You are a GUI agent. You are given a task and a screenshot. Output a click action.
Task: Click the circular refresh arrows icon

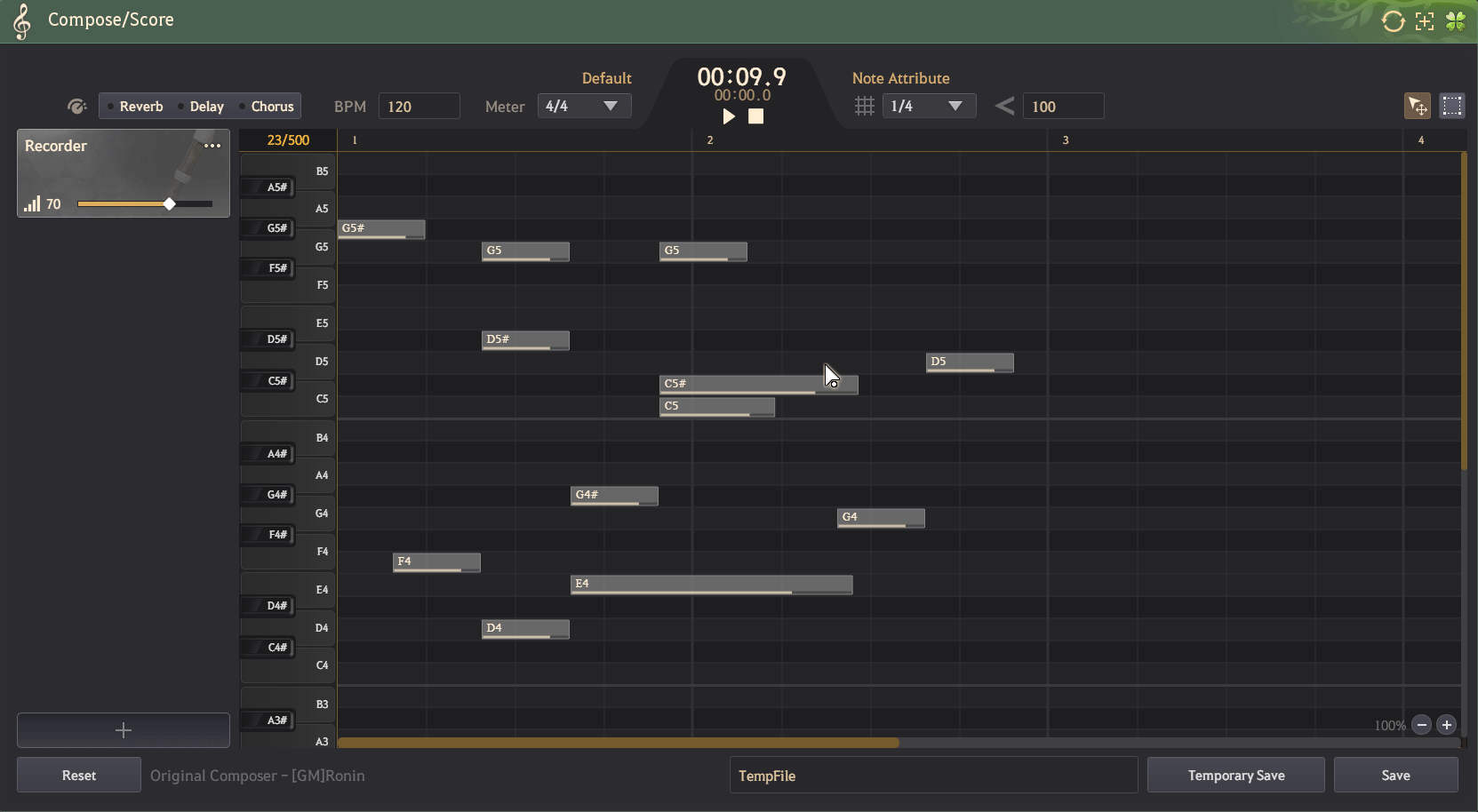pyautogui.click(x=1393, y=21)
